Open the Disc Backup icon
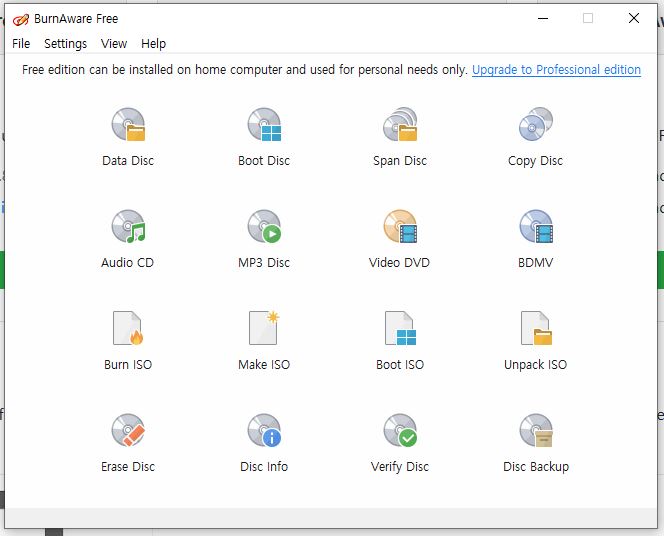Screen dimensions: 664x536 536,430
